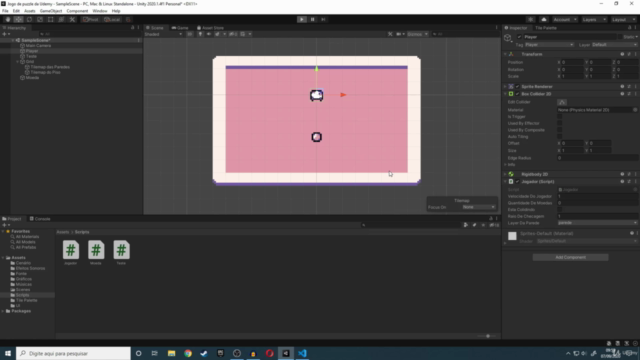Open the Tilemap Focus On dropdown
Screen dimensions: 640x360
479,207
